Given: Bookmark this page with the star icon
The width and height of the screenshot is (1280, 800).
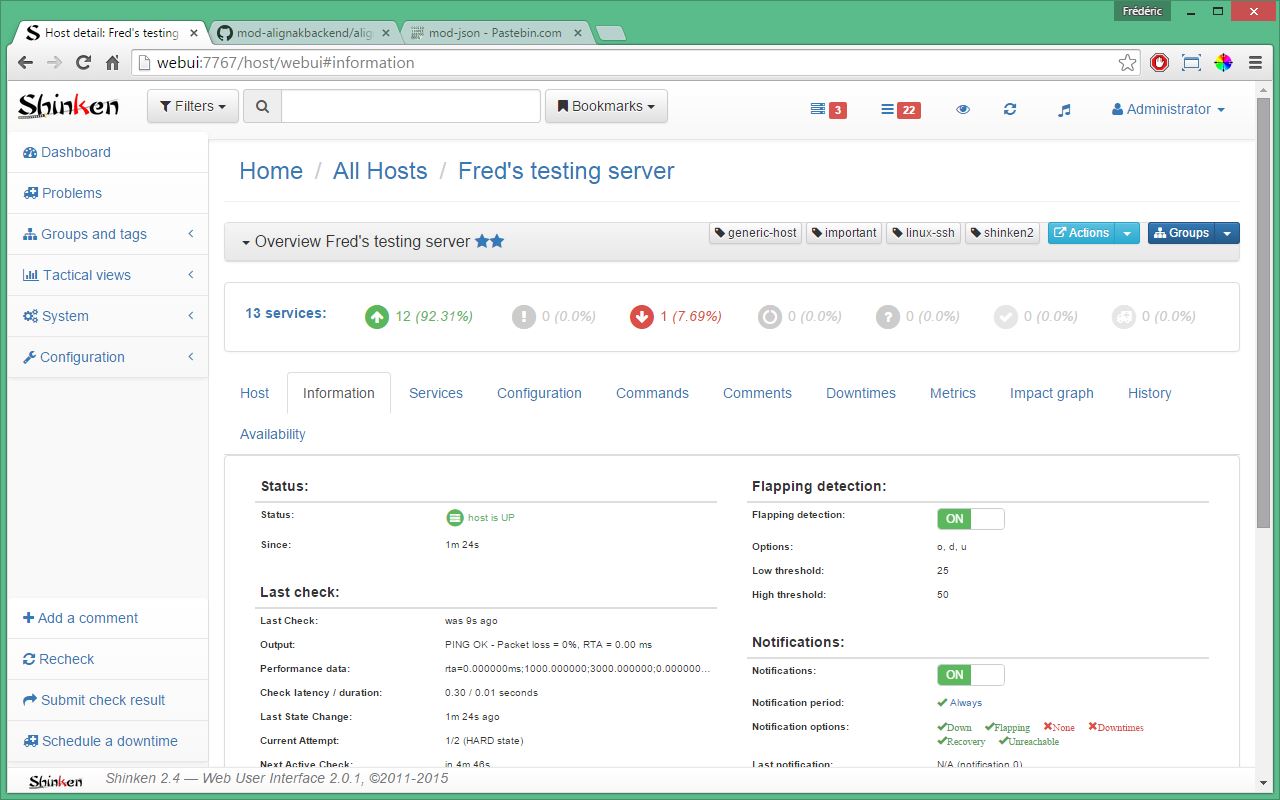Looking at the screenshot, I should click(1127, 63).
